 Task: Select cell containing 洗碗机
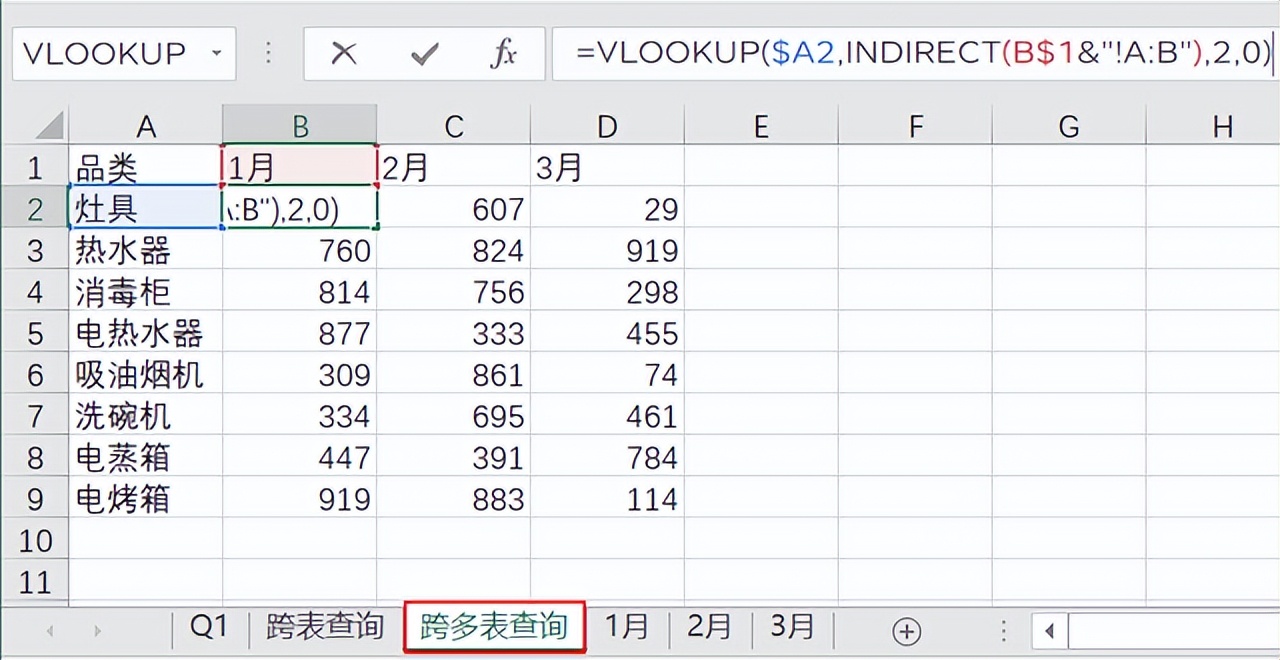[x=146, y=415]
